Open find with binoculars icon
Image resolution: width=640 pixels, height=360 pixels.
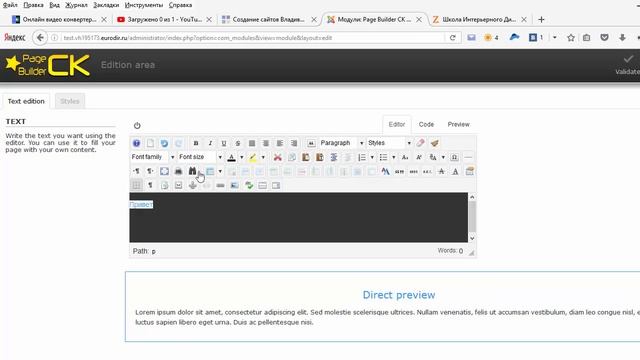(x=192, y=171)
